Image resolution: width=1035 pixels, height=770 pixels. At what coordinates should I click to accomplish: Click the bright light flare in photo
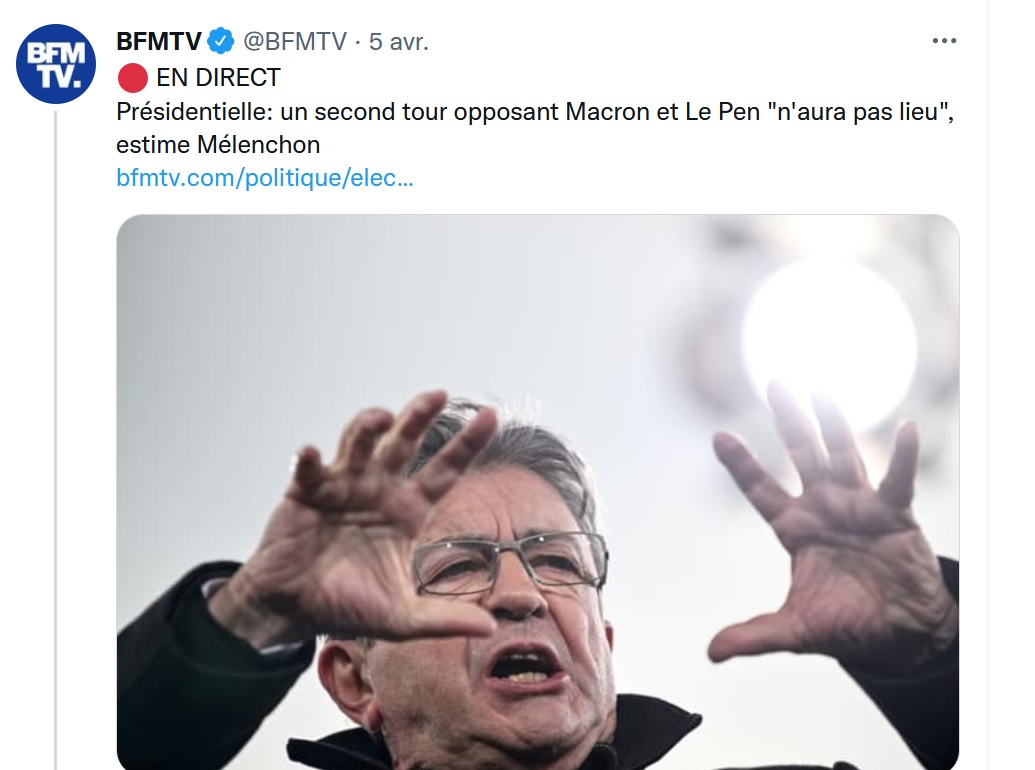(x=830, y=344)
